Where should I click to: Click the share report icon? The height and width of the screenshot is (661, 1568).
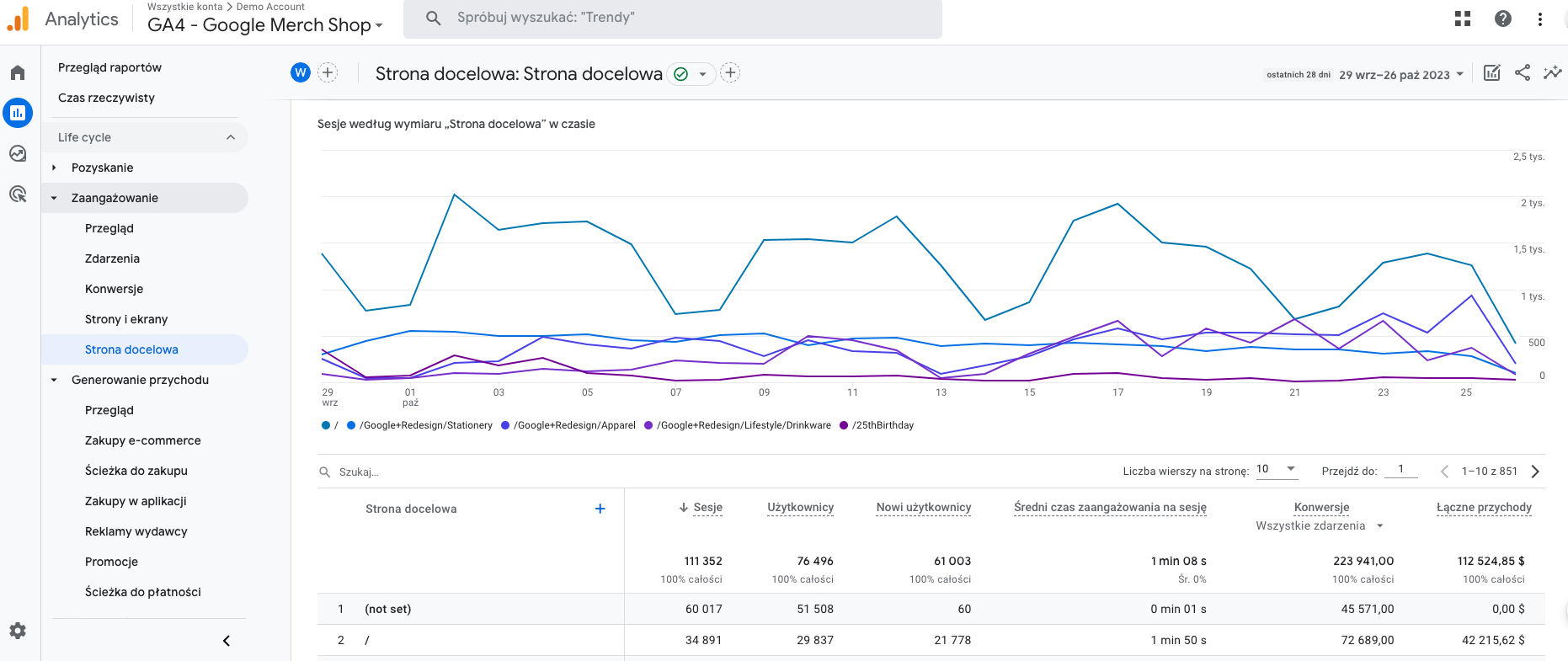[1523, 72]
